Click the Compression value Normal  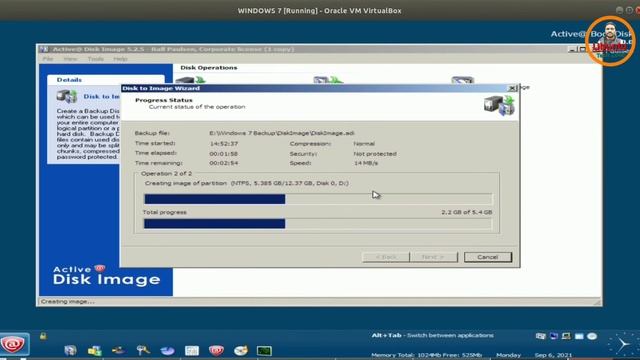point(364,144)
